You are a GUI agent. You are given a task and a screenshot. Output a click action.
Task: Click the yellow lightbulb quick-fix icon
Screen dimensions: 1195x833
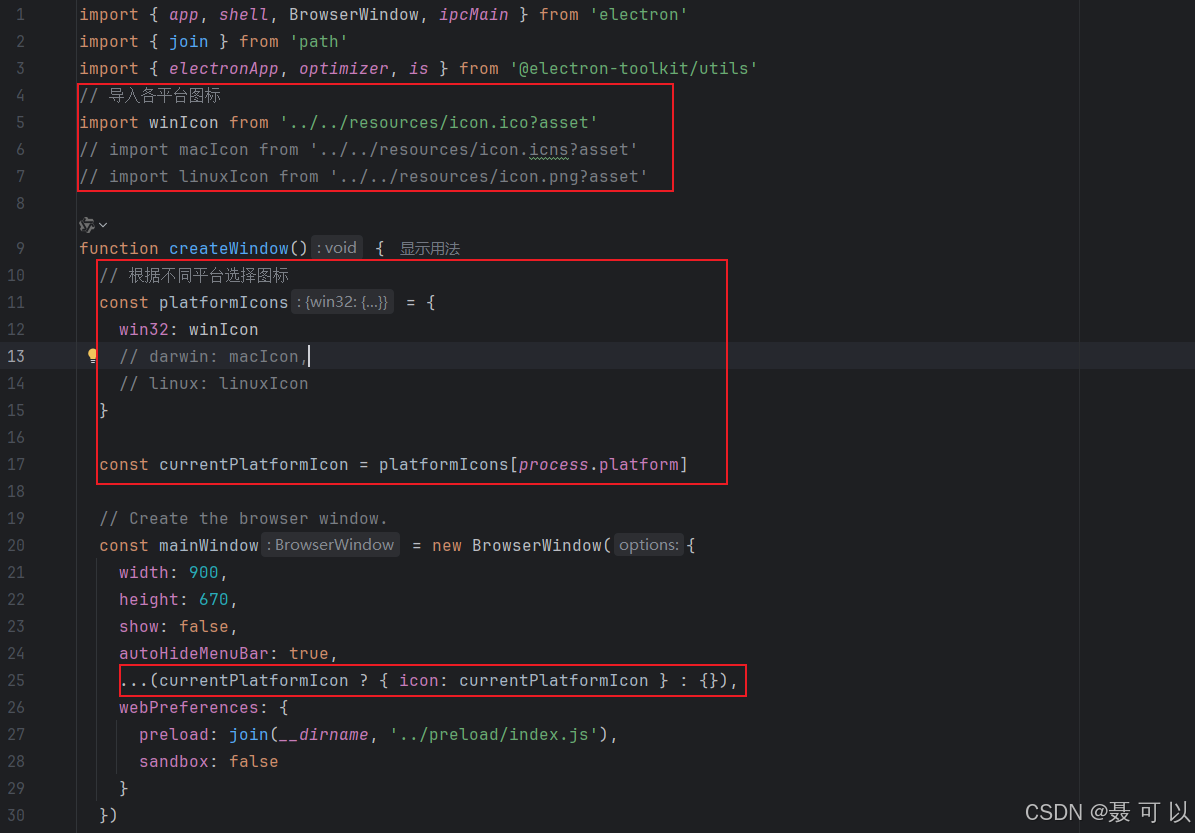click(92, 356)
